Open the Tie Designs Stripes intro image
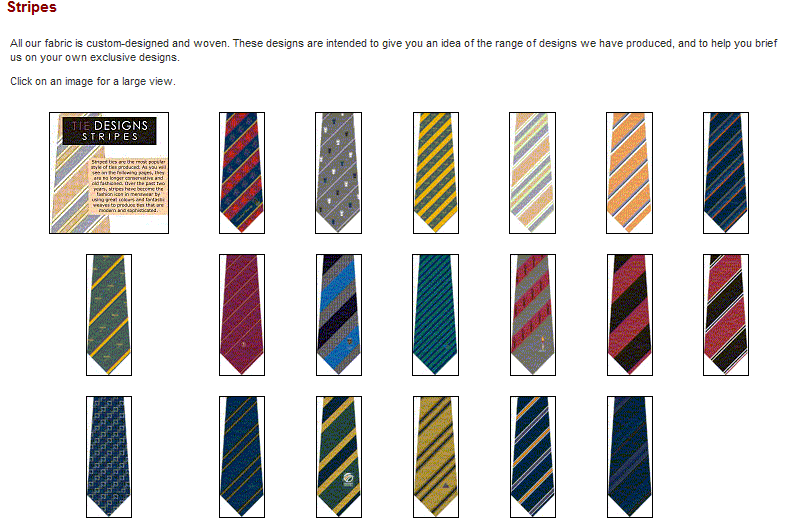This screenshot has height=530, width=792. pos(109,173)
